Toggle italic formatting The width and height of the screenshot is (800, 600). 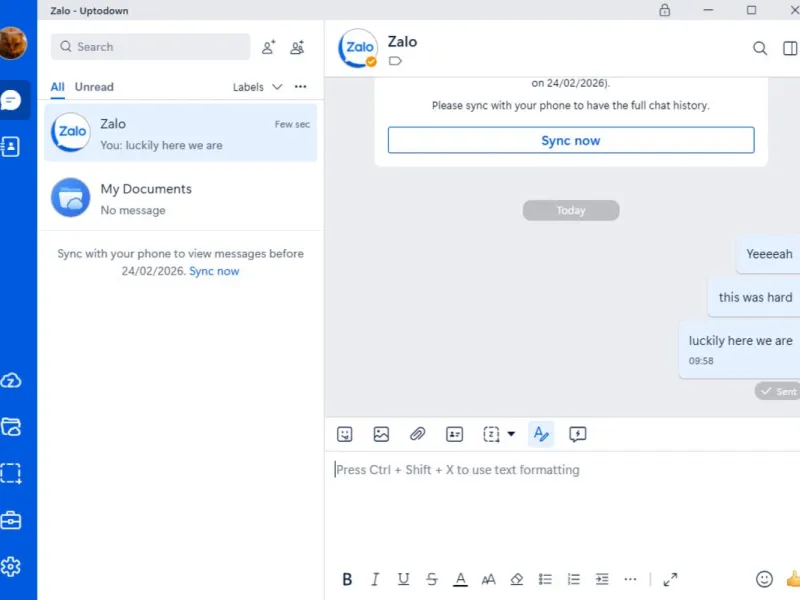[x=375, y=579]
